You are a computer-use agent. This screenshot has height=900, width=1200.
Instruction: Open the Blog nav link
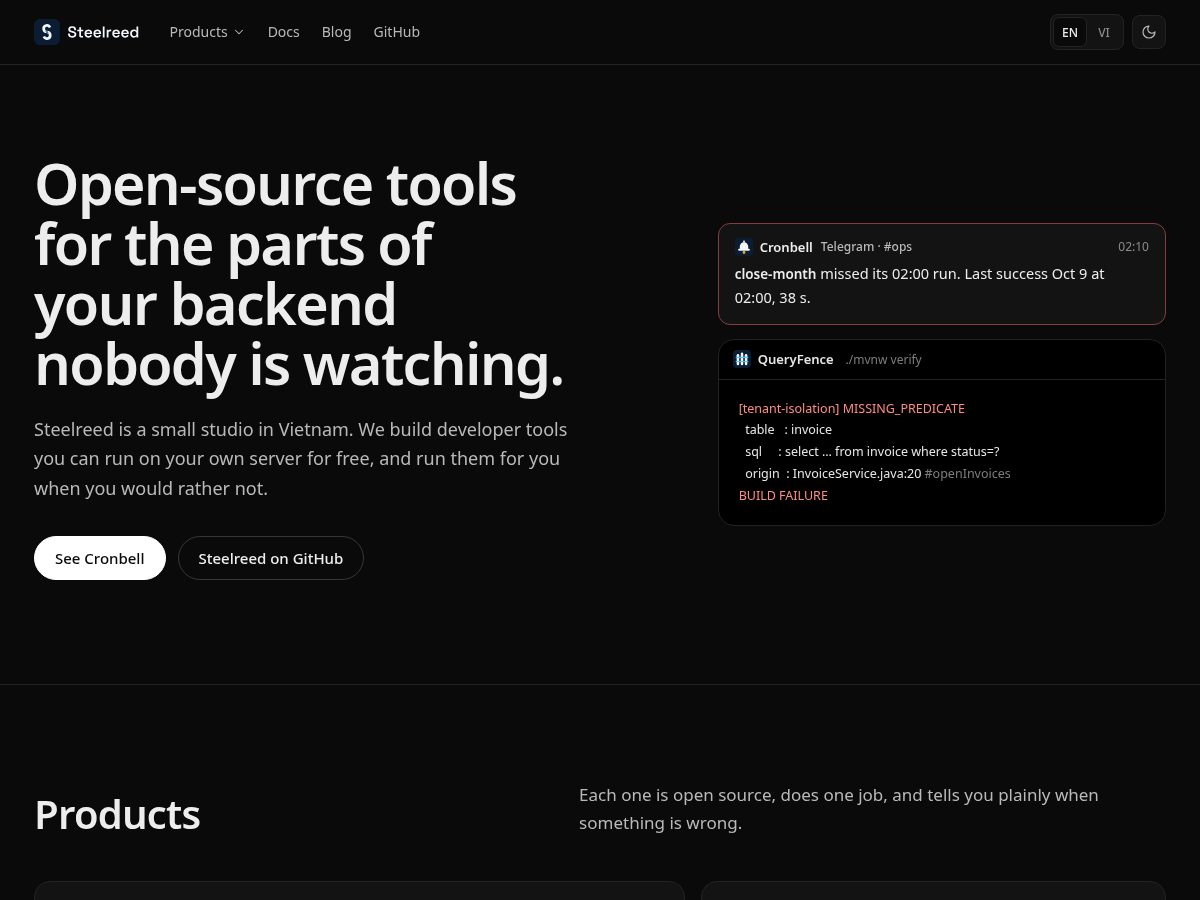(336, 32)
